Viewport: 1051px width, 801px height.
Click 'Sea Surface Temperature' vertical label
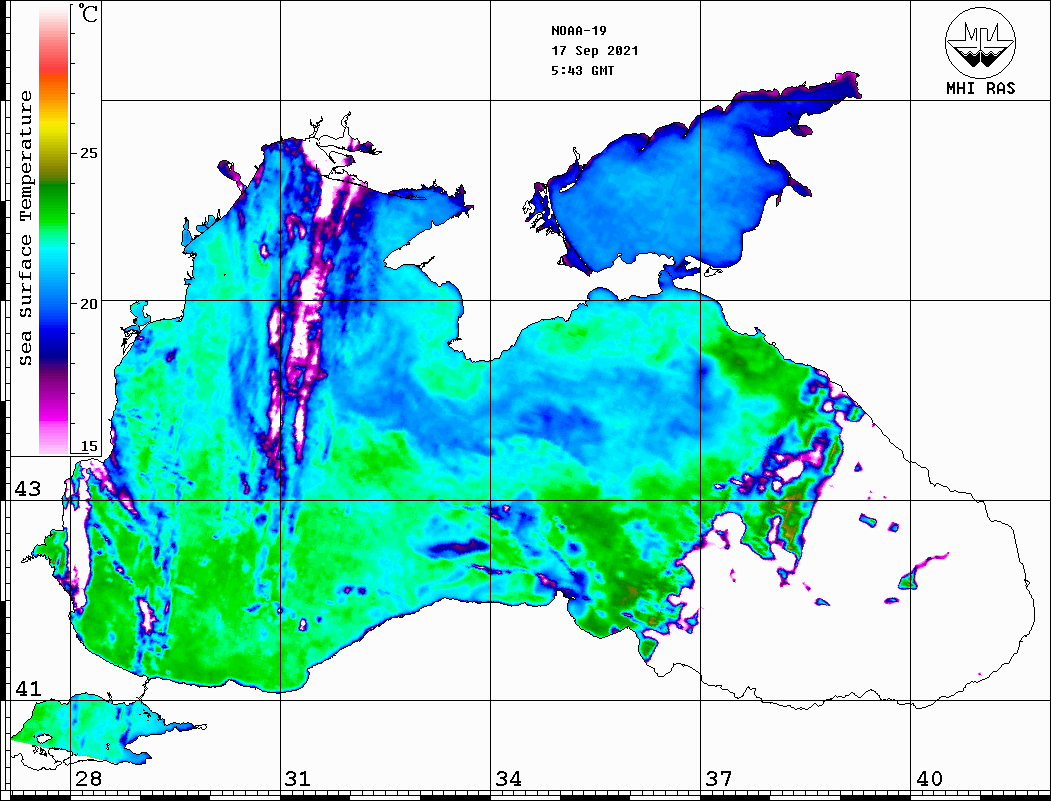25,229
